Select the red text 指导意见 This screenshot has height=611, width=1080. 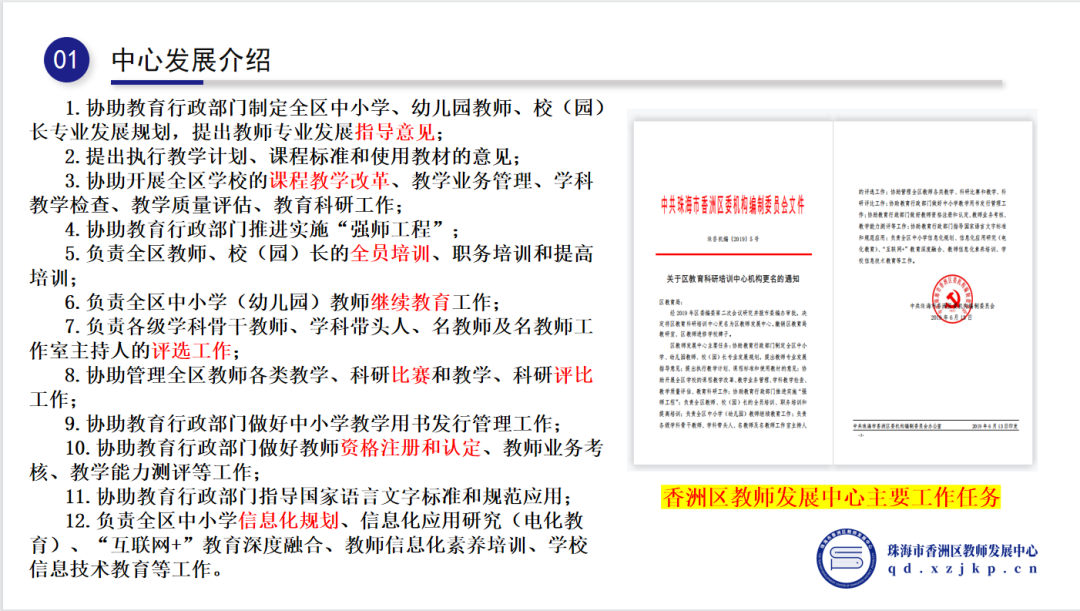click(x=395, y=132)
